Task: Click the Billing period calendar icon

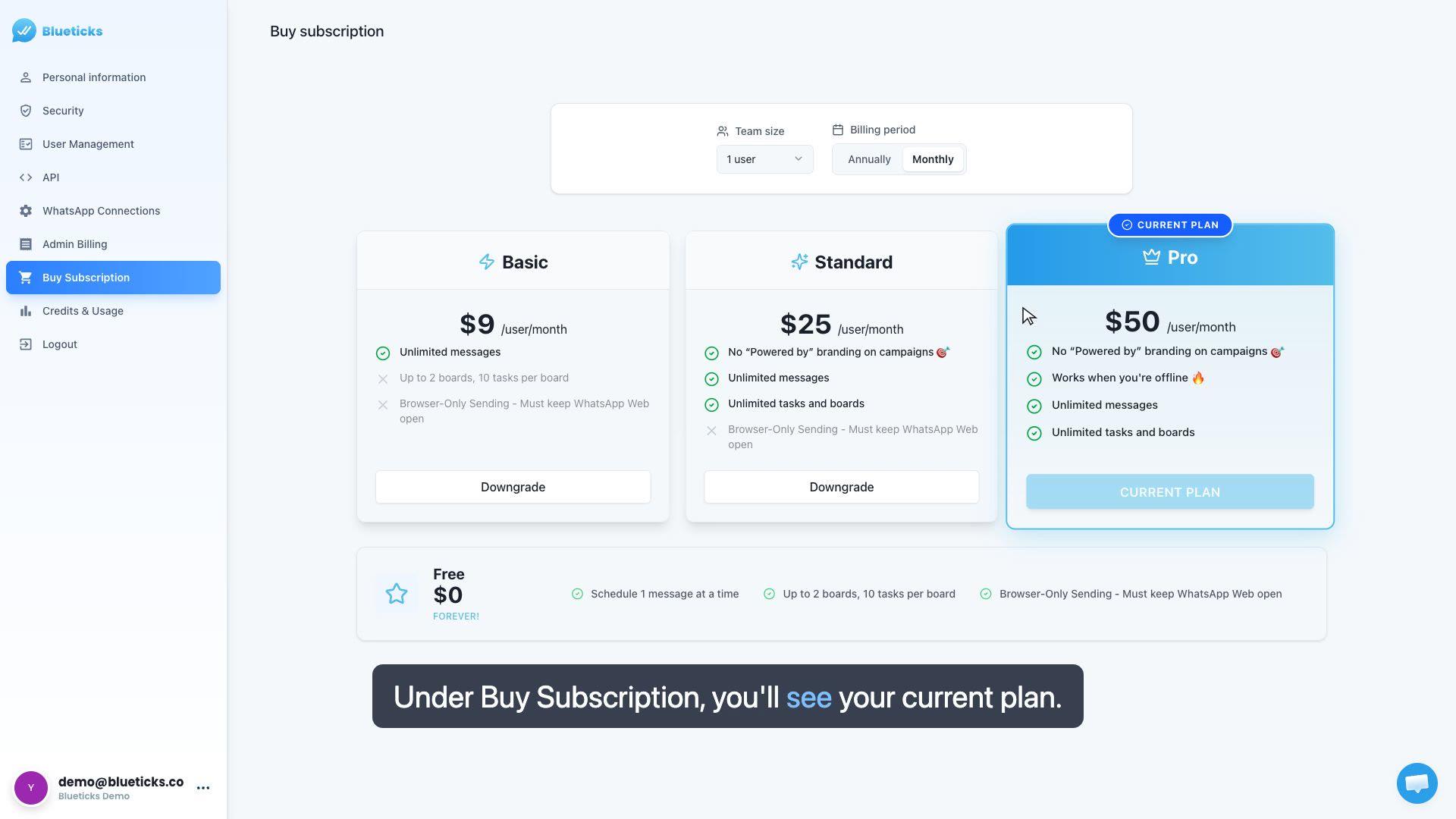Action: (838, 130)
